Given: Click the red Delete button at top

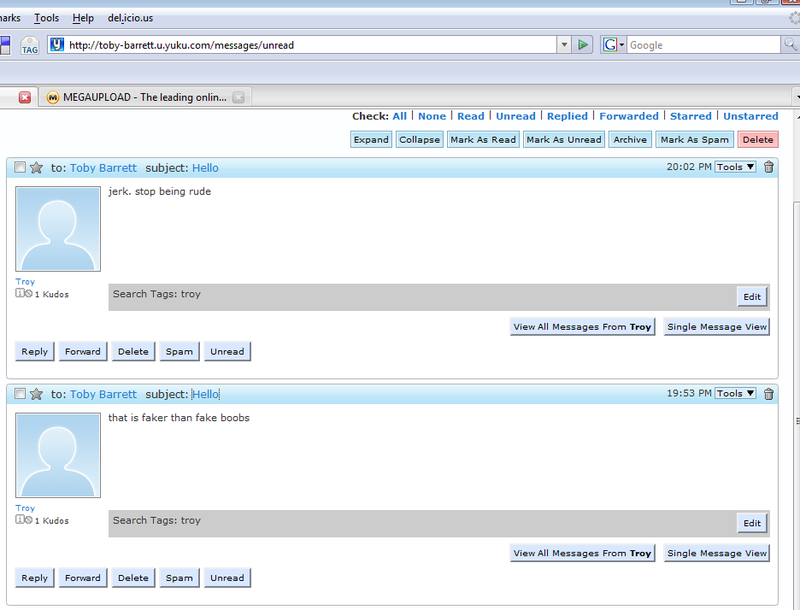Looking at the screenshot, I should coord(757,140).
